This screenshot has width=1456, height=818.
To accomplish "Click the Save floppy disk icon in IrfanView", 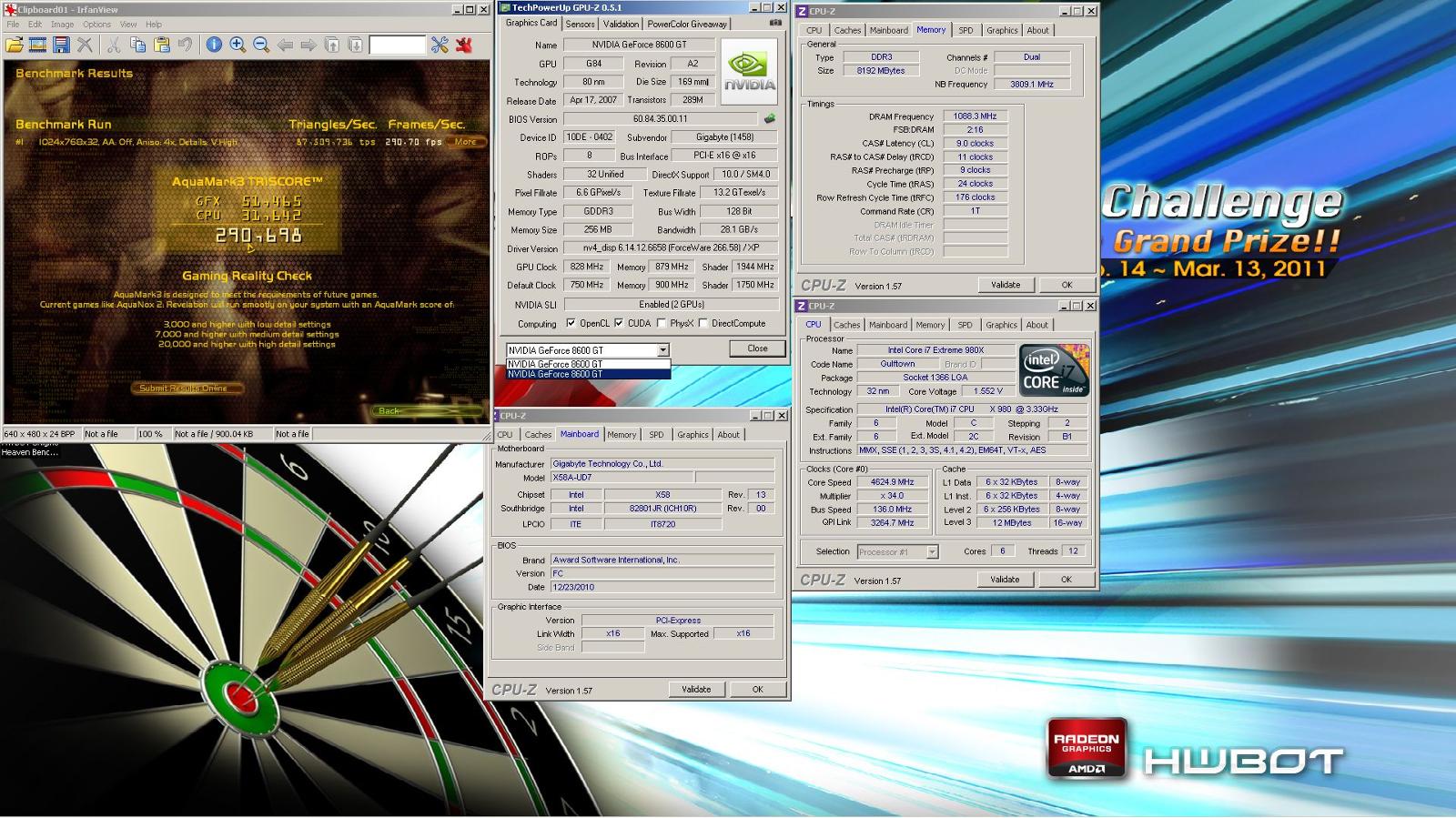I will click(x=62, y=45).
